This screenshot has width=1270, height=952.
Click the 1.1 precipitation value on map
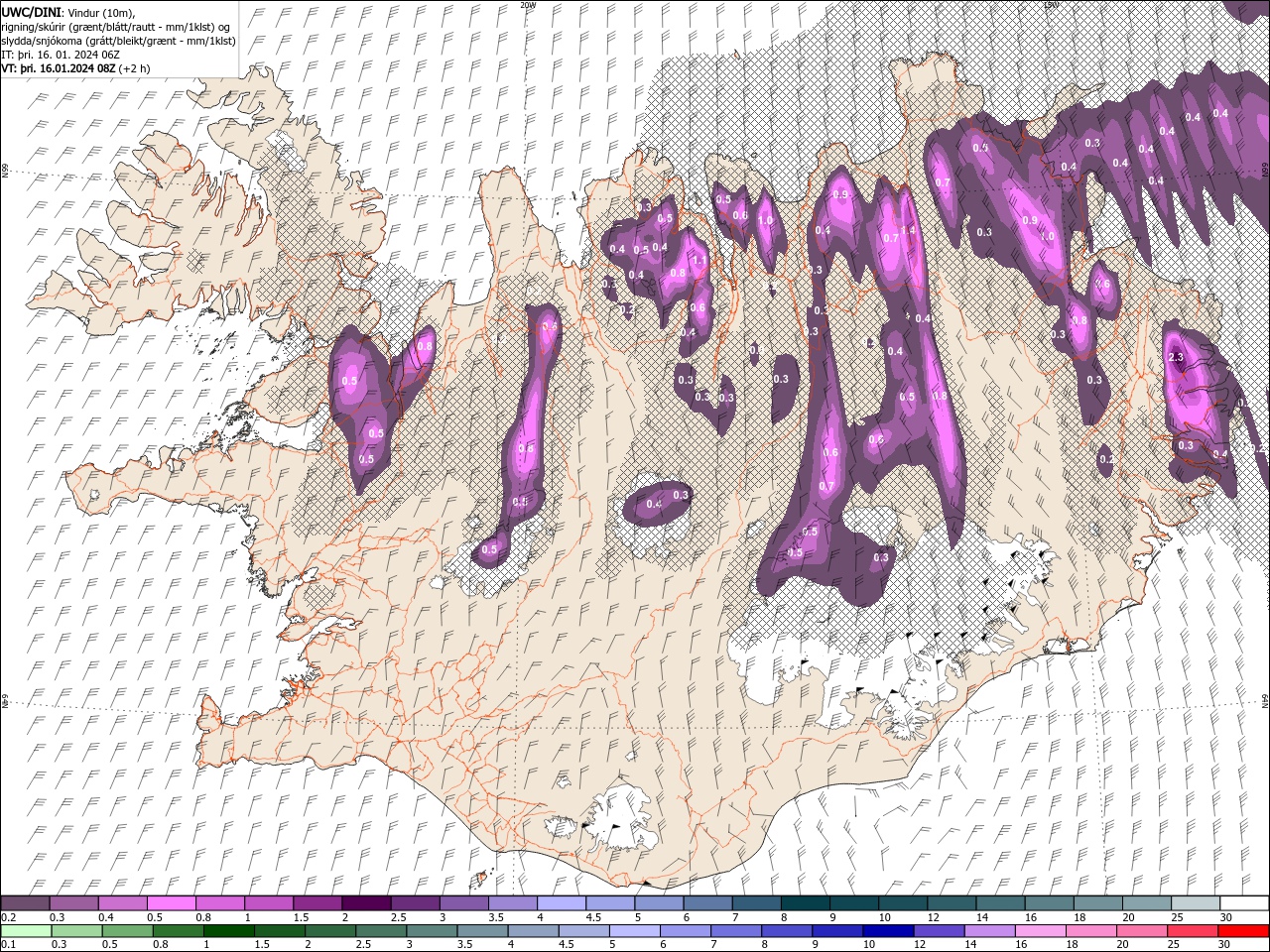coord(698,261)
